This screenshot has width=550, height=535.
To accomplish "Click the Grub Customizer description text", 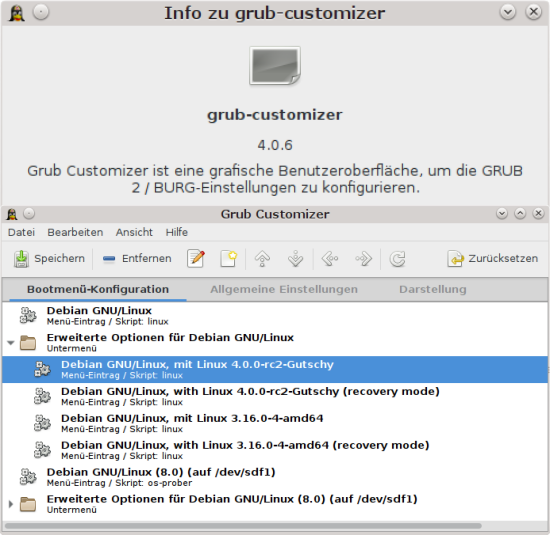I will [x=275, y=179].
